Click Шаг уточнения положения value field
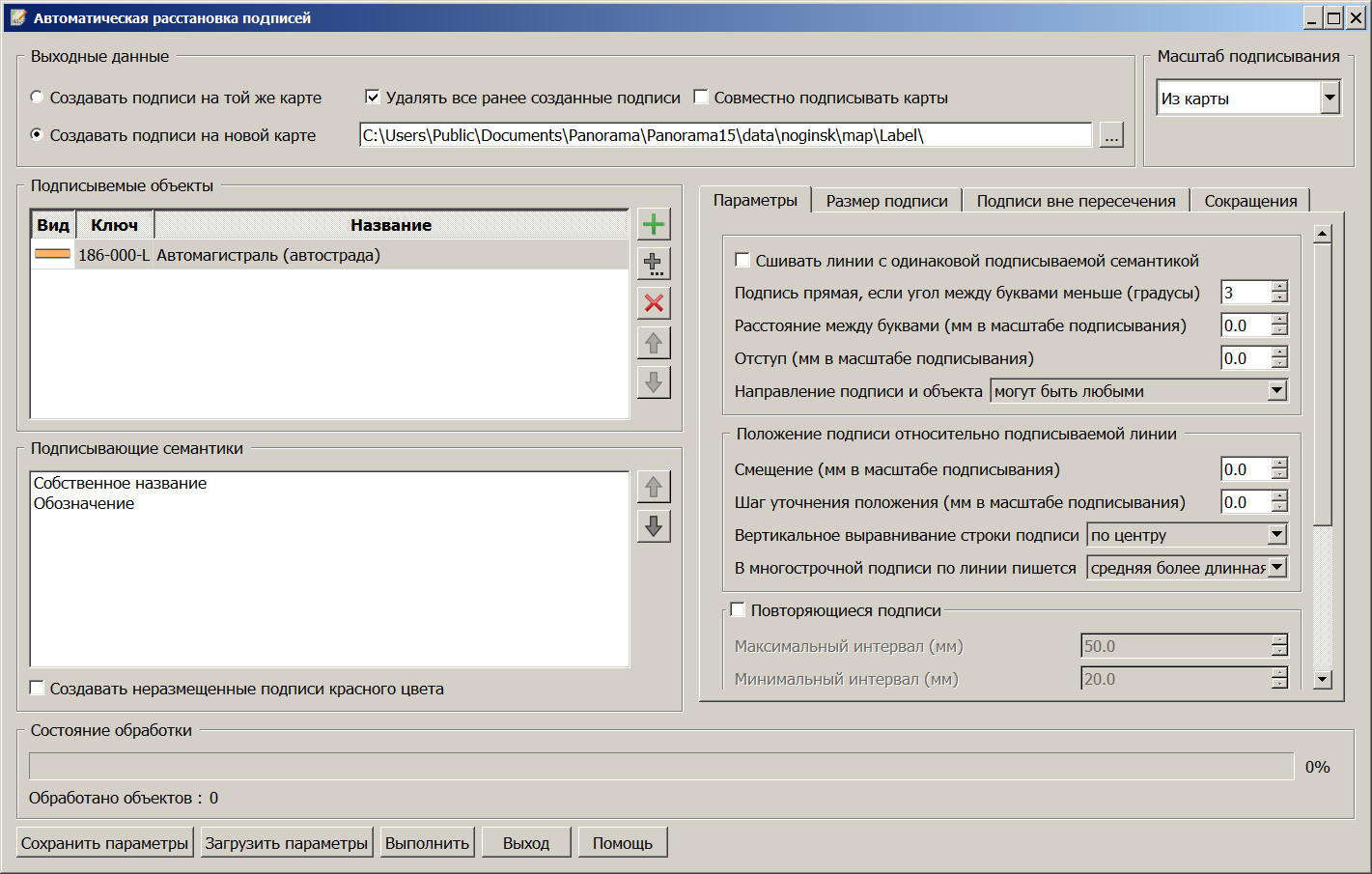Viewport: 1372px width, 874px height. point(1246,502)
